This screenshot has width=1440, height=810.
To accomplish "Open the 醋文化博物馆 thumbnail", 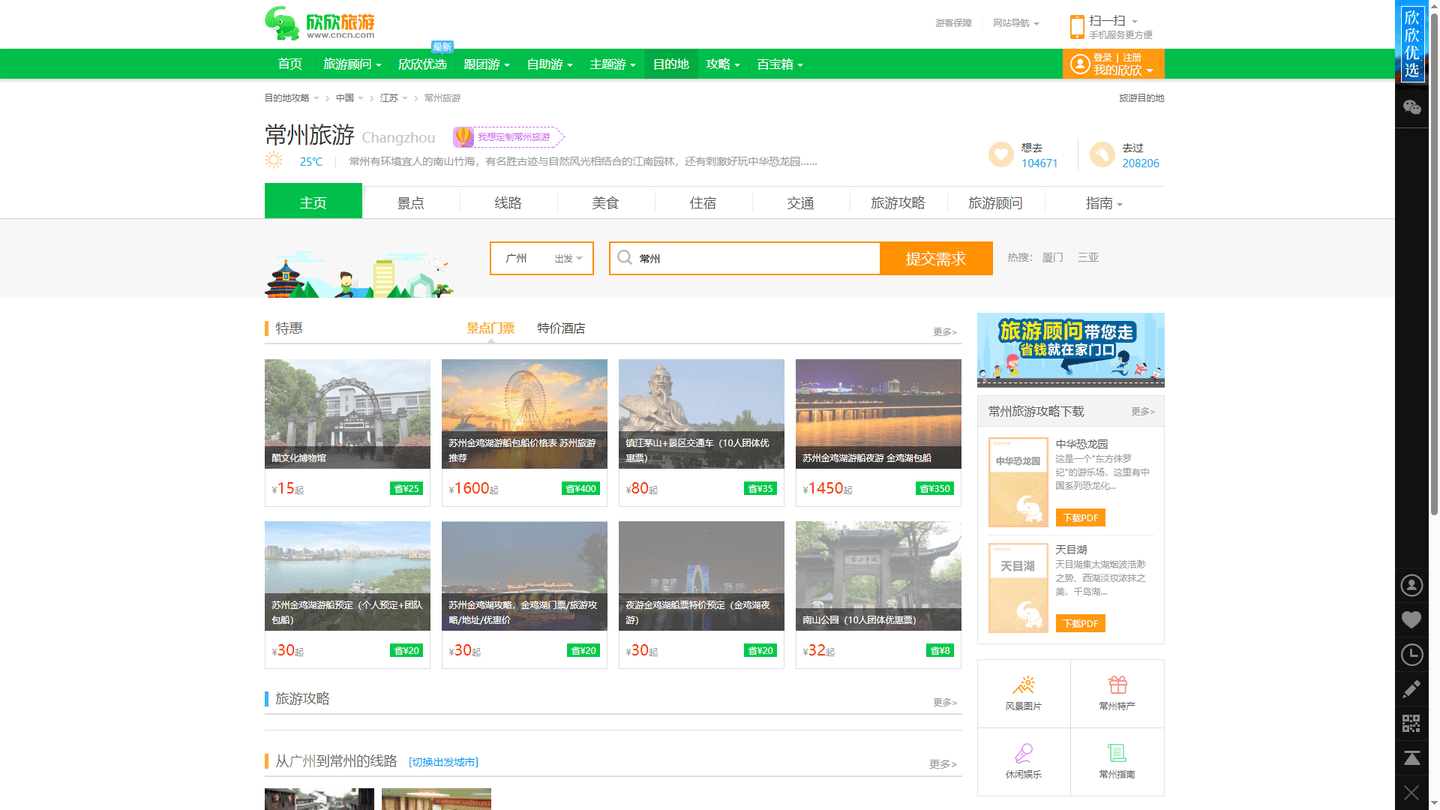I will click(x=347, y=414).
